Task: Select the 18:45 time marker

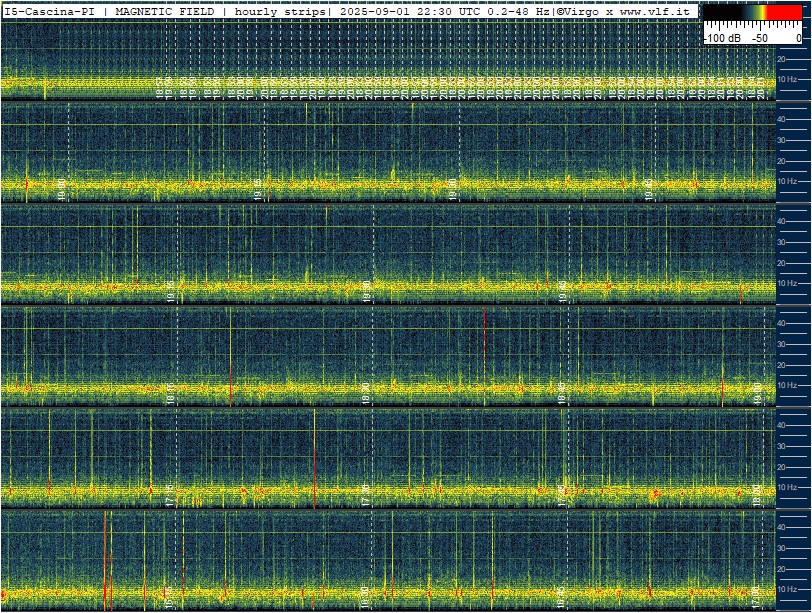Action: (561, 393)
